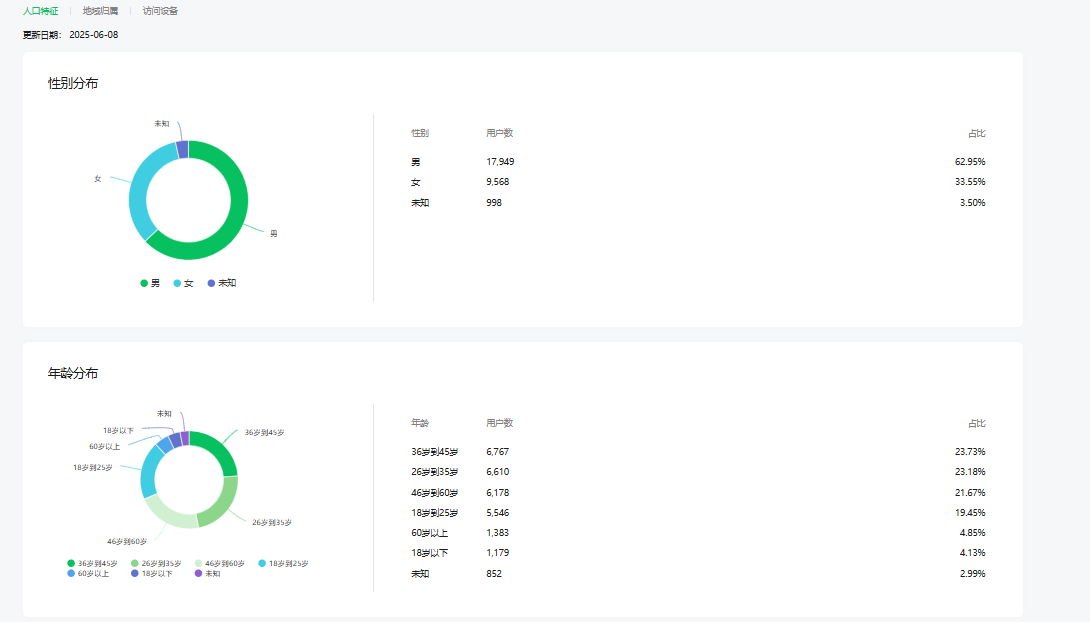Screen dimensions: 1090x622
Task: Click user count 6,610
Action: tap(498, 472)
